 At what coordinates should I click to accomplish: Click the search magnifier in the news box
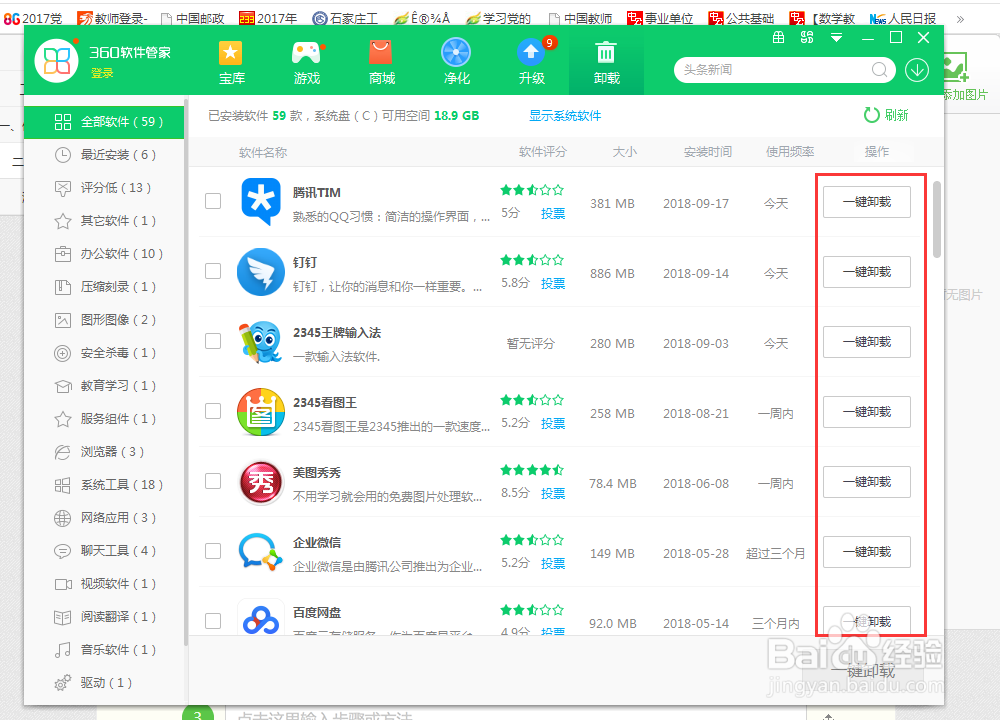tap(880, 71)
